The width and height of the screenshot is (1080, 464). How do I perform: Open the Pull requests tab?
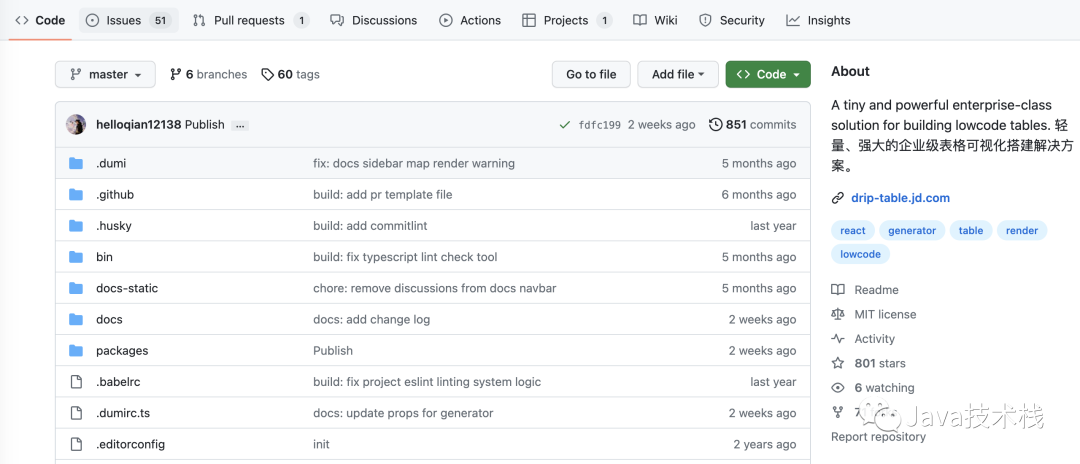point(250,20)
